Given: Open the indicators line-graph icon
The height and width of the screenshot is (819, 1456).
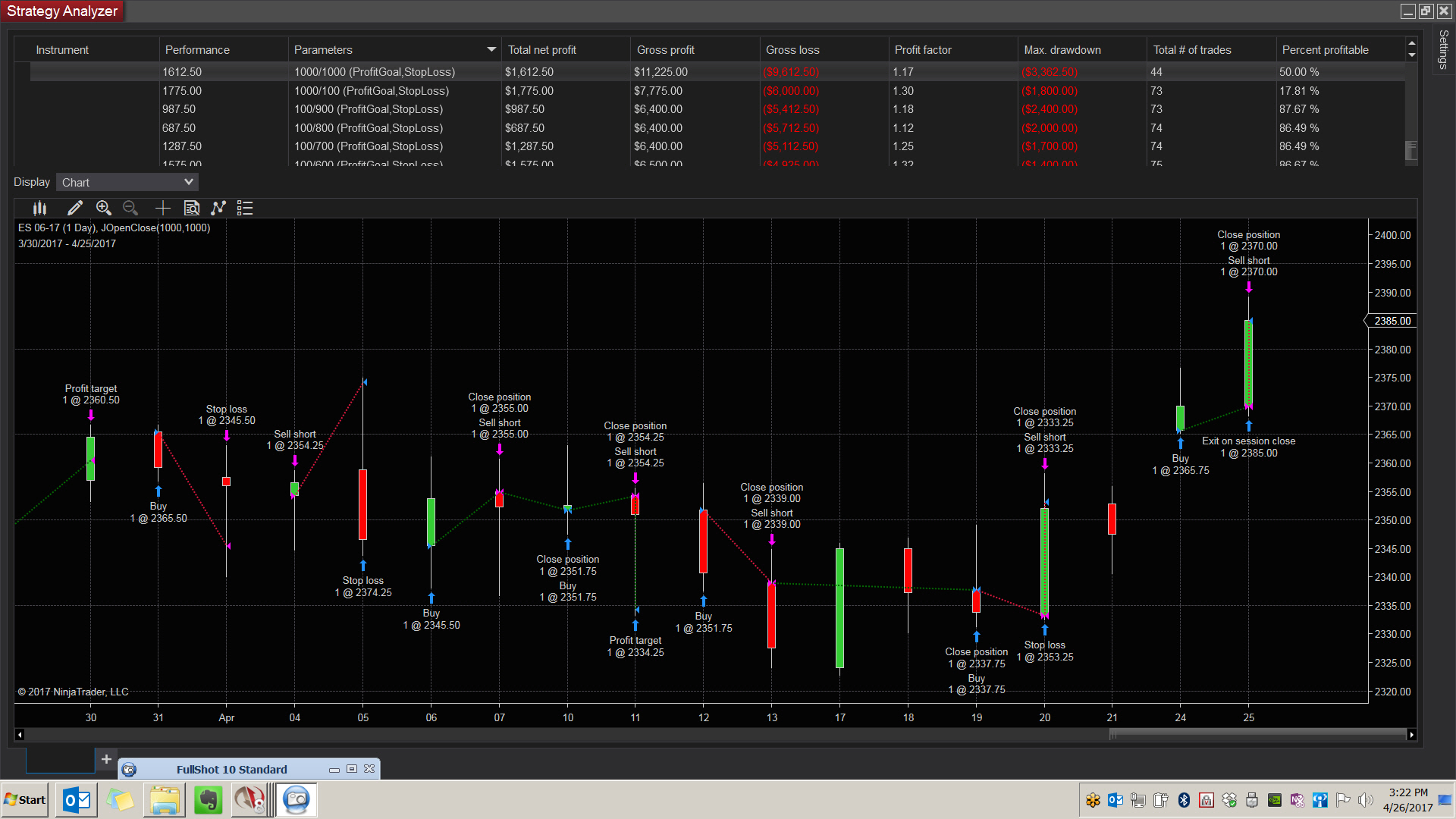Looking at the screenshot, I should coord(218,208).
